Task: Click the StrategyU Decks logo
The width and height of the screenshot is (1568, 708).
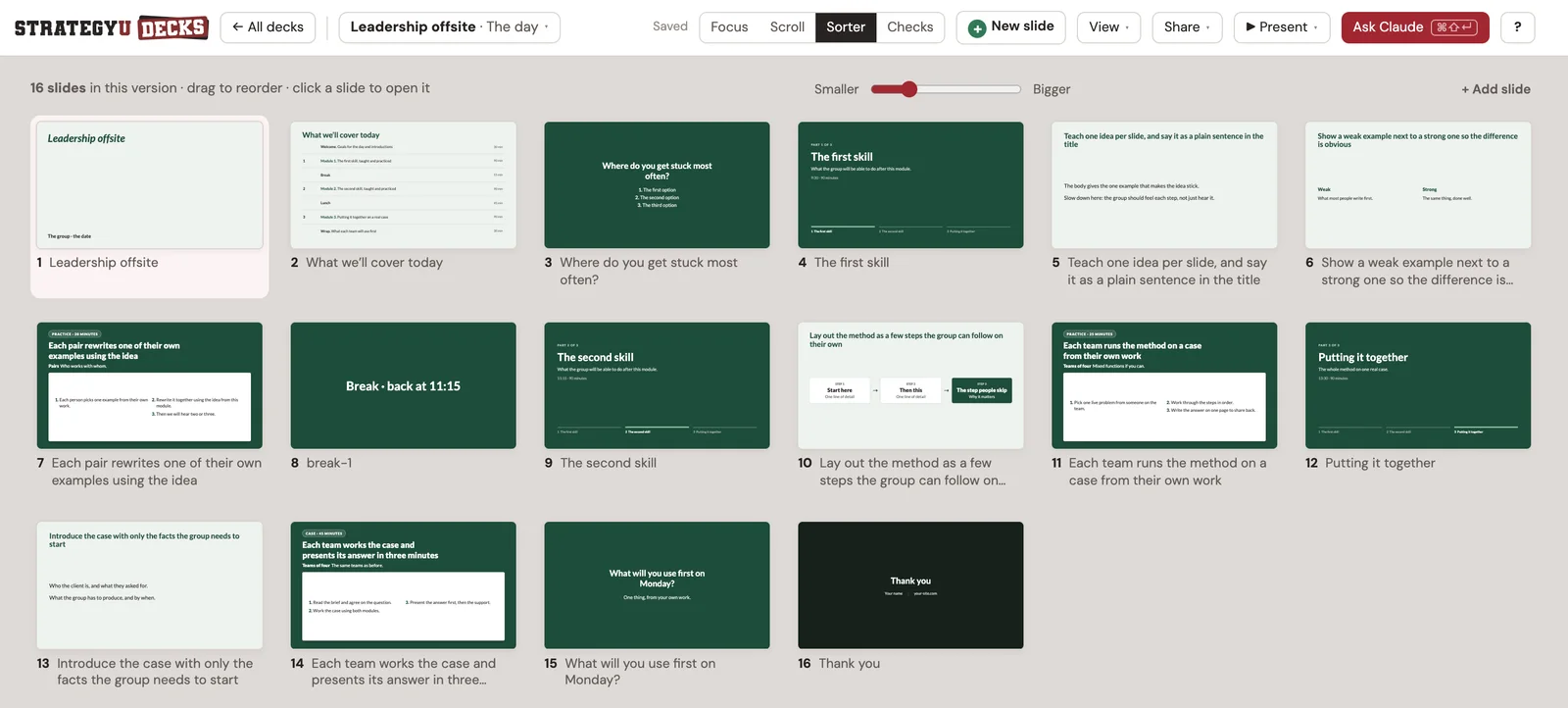Action: point(112,27)
